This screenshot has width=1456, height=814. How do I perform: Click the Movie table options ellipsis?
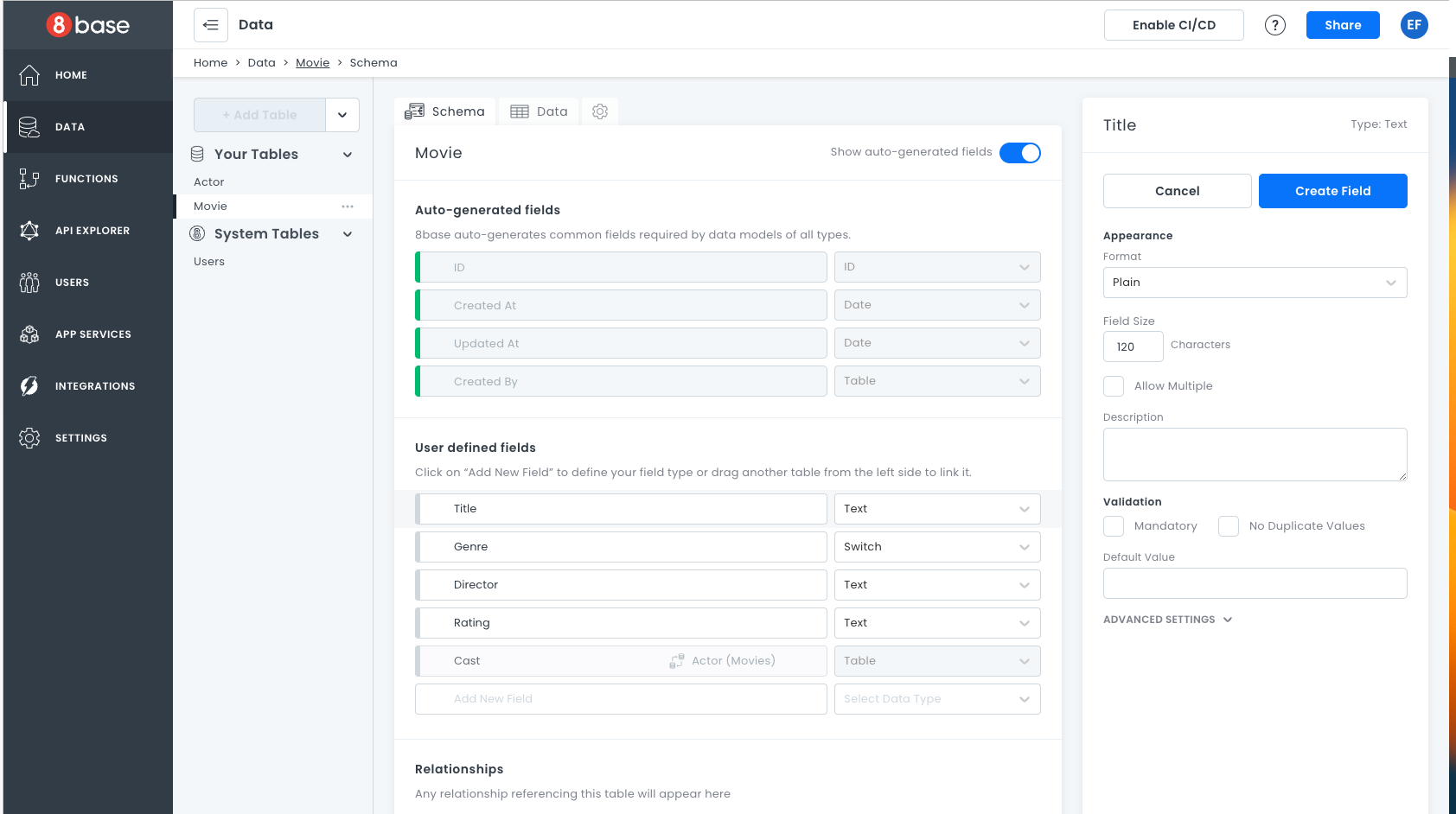[348, 207]
